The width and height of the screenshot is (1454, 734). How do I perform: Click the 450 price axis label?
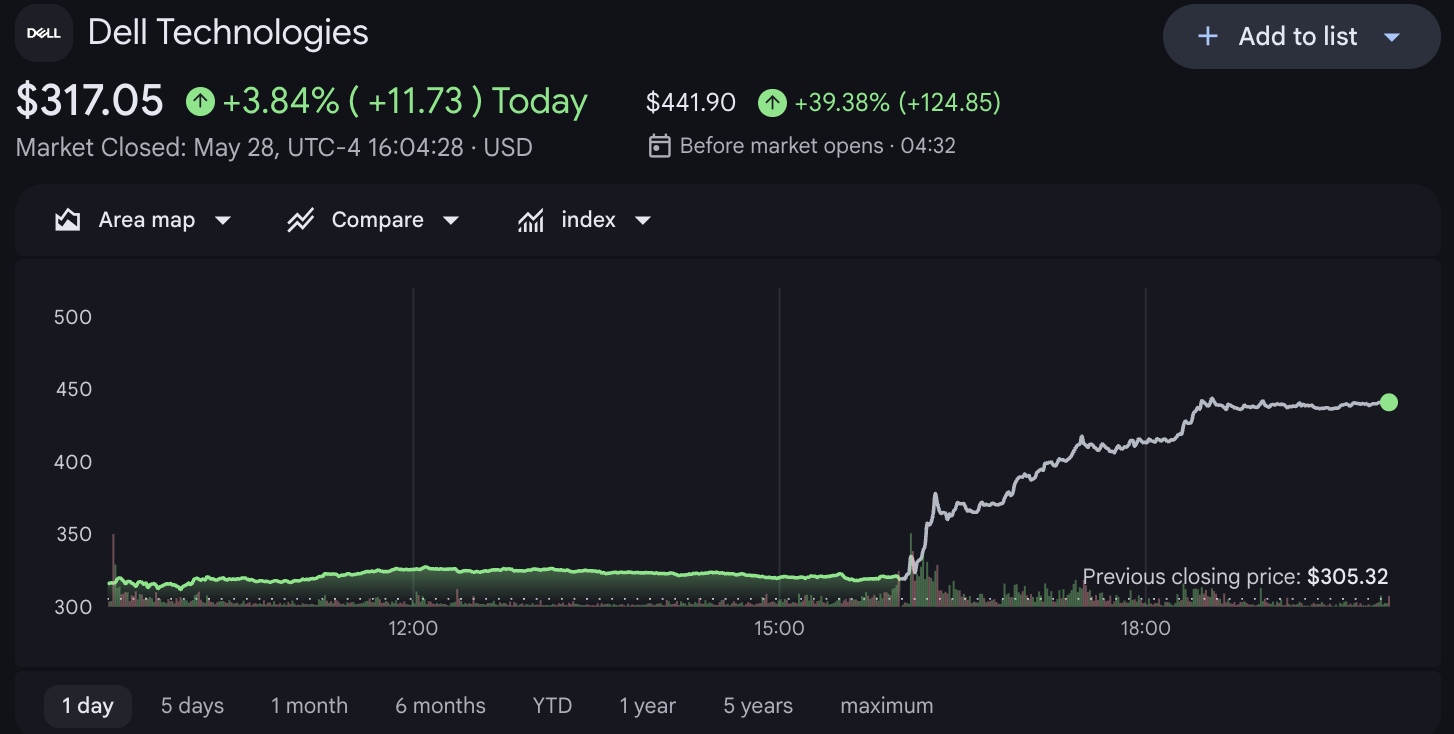pyautogui.click(x=72, y=389)
